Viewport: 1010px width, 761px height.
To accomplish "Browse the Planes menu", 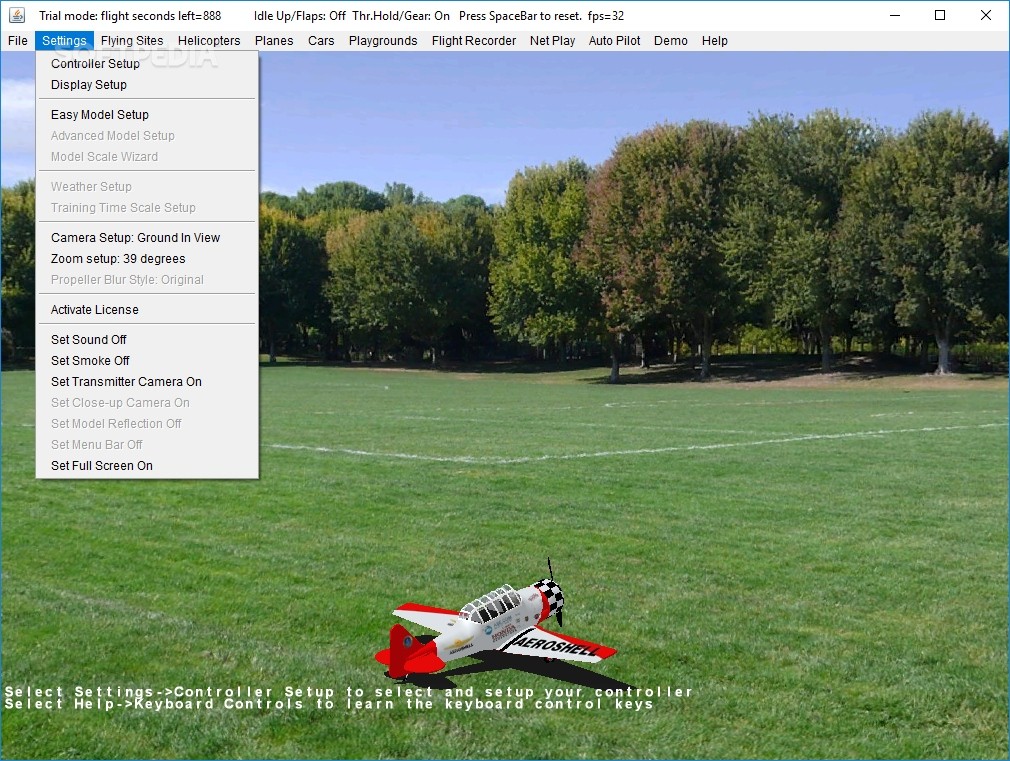I will 274,41.
